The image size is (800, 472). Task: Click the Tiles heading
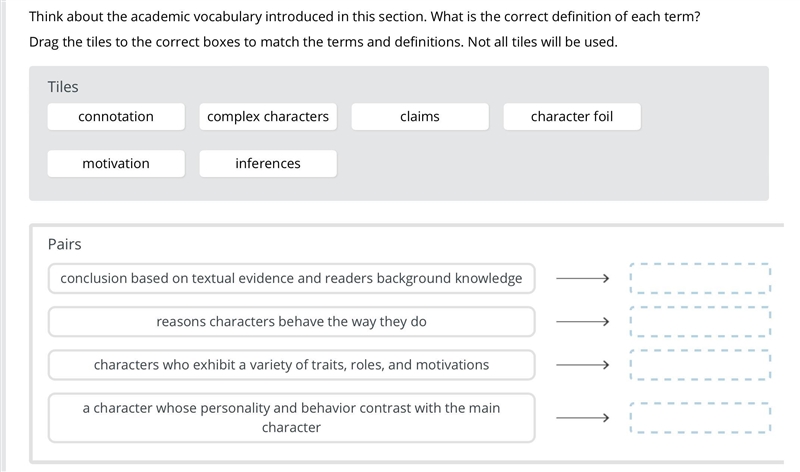(63, 87)
